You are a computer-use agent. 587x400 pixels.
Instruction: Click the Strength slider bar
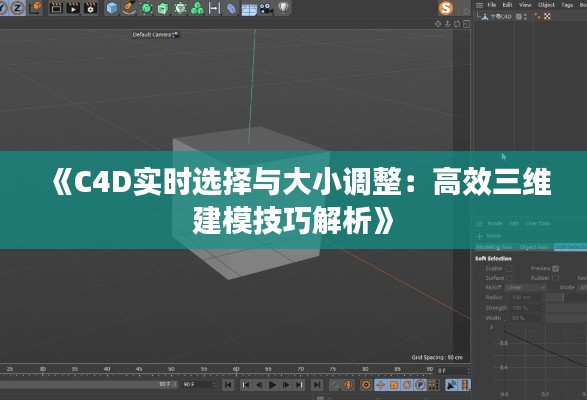tap(566, 308)
